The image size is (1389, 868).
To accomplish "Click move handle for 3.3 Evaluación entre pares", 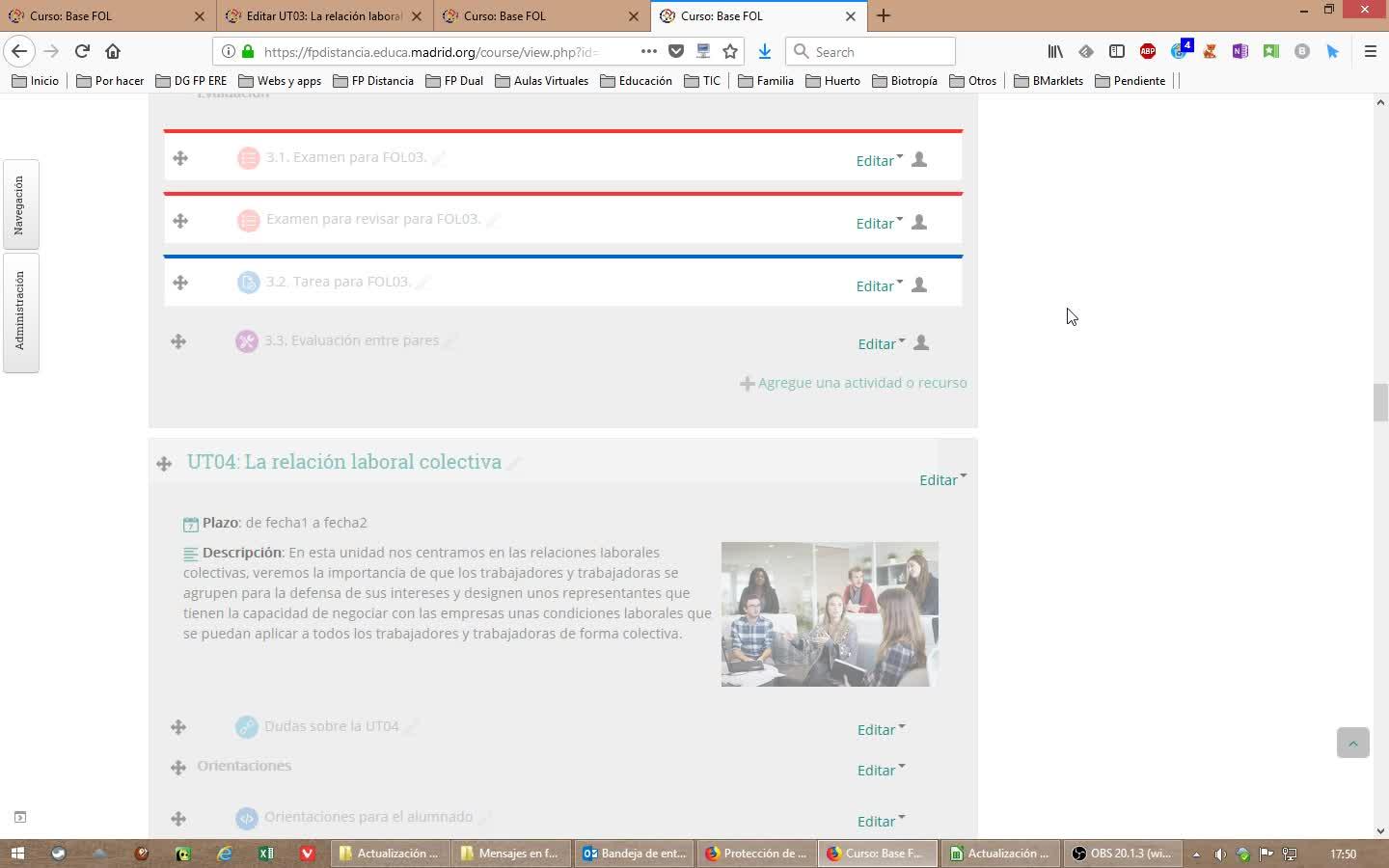I will 178,341.
